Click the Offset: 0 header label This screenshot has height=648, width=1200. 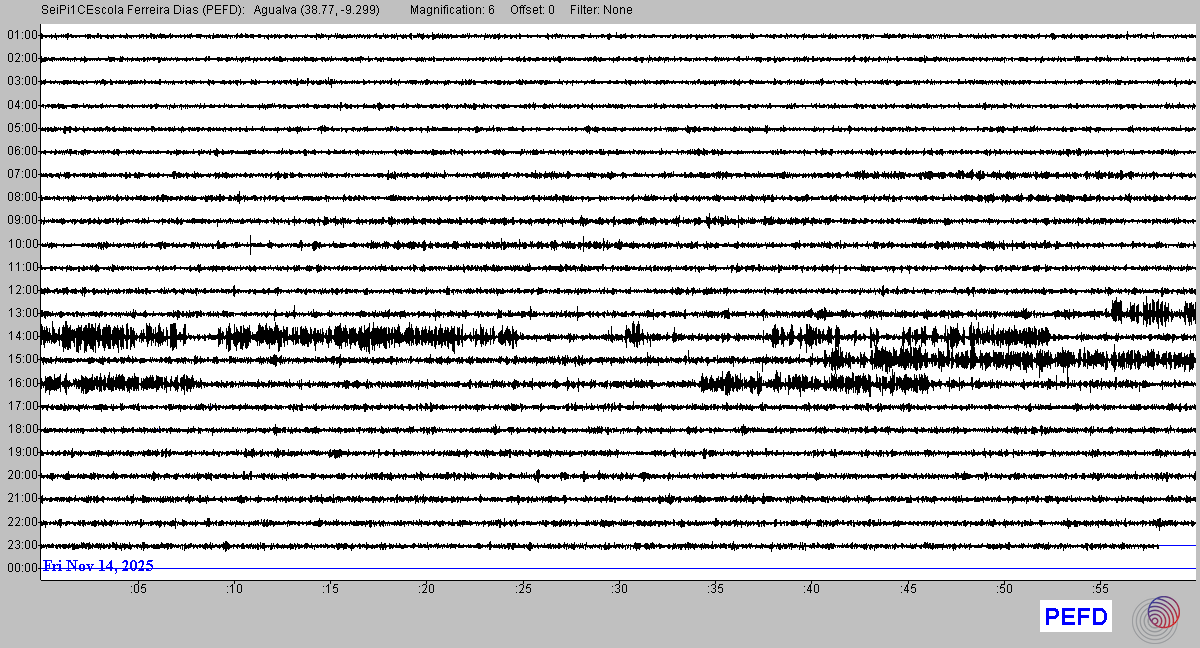point(532,10)
